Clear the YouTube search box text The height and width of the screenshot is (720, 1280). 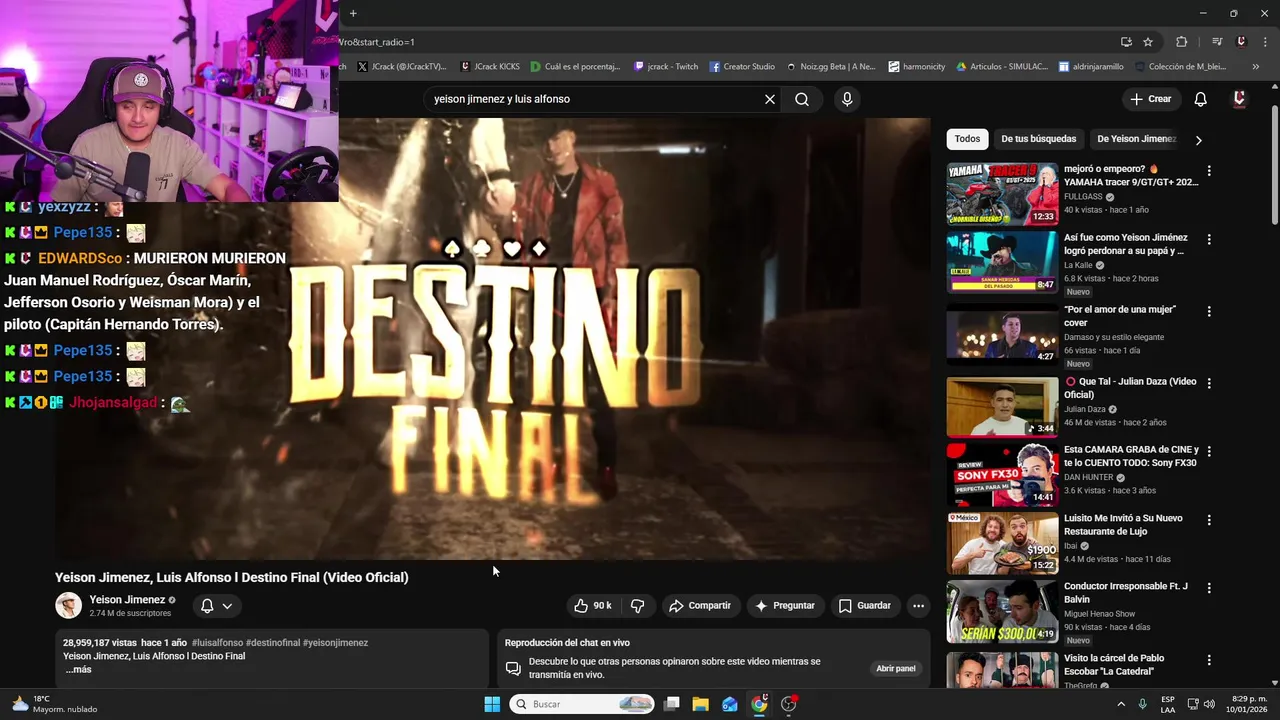770,99
